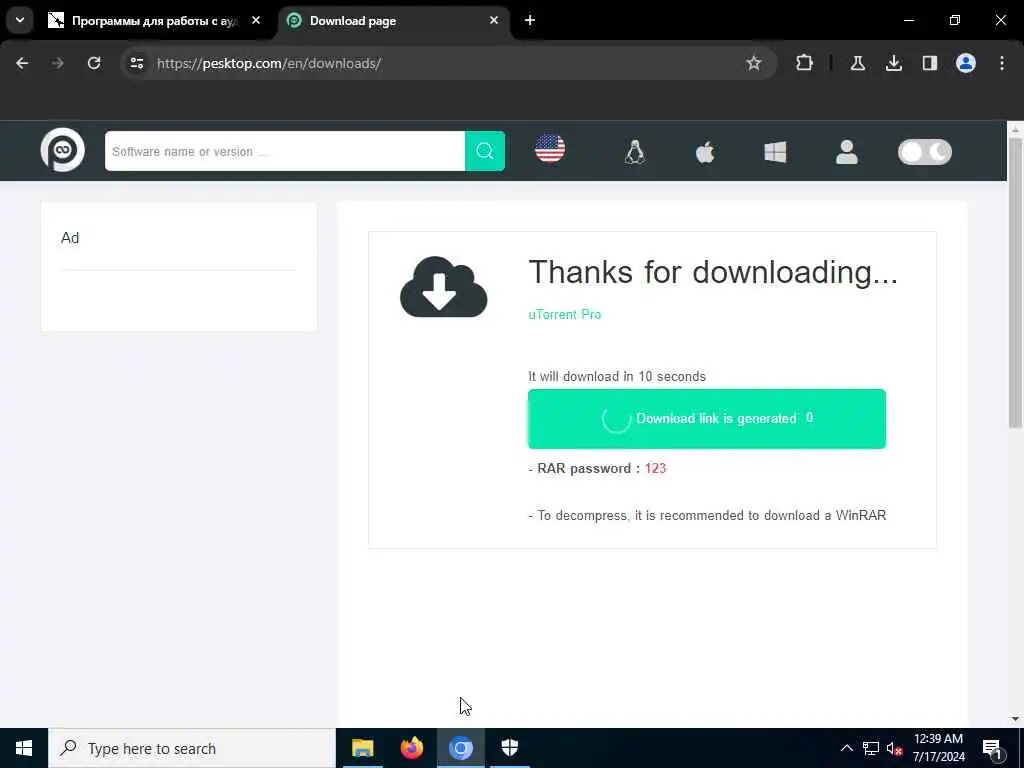
Task: Close the Download page tab
Action: 494,20
